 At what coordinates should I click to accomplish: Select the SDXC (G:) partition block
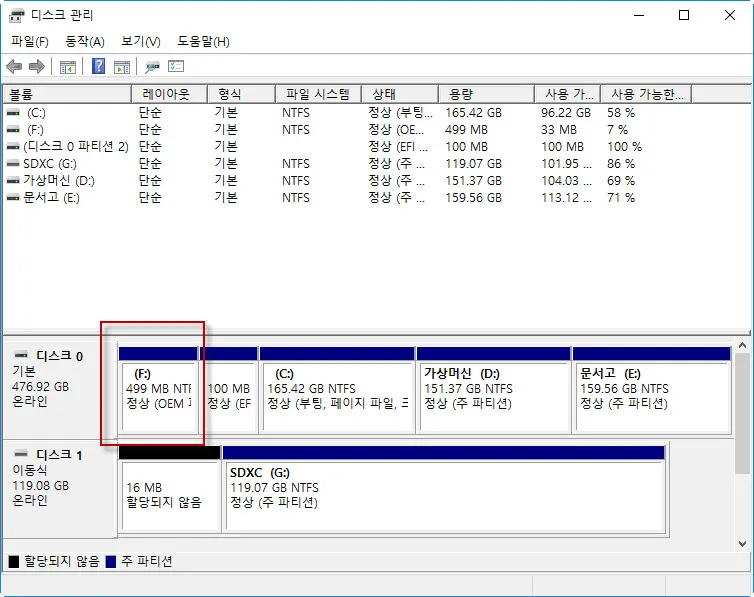pyautogui.click(x=444, y=489)
